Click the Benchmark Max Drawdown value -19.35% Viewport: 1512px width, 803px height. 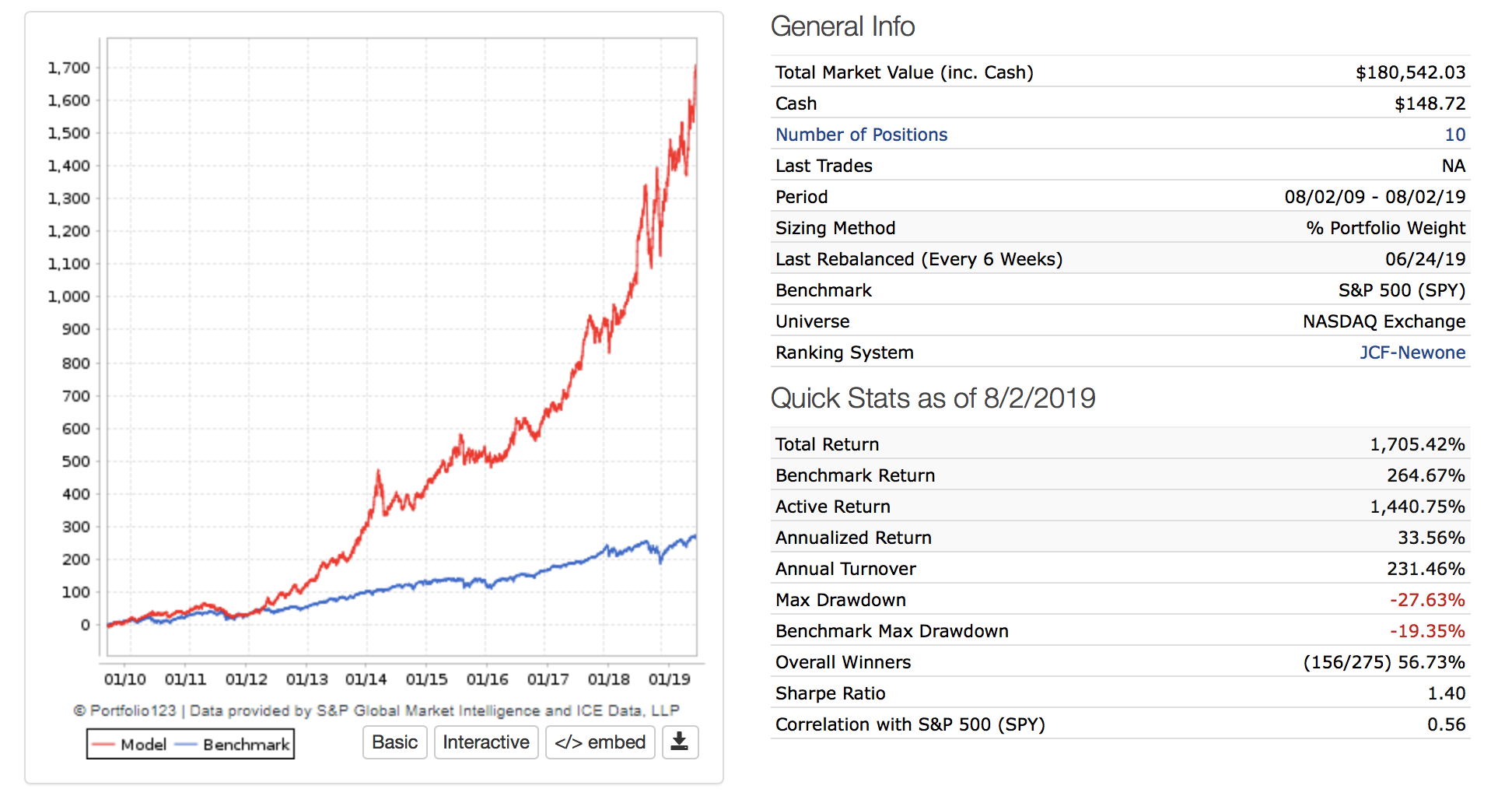click(x=1427, y=631)
